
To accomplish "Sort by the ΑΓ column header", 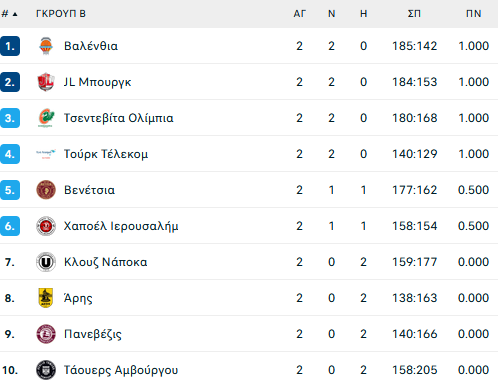I will (299, 14).
